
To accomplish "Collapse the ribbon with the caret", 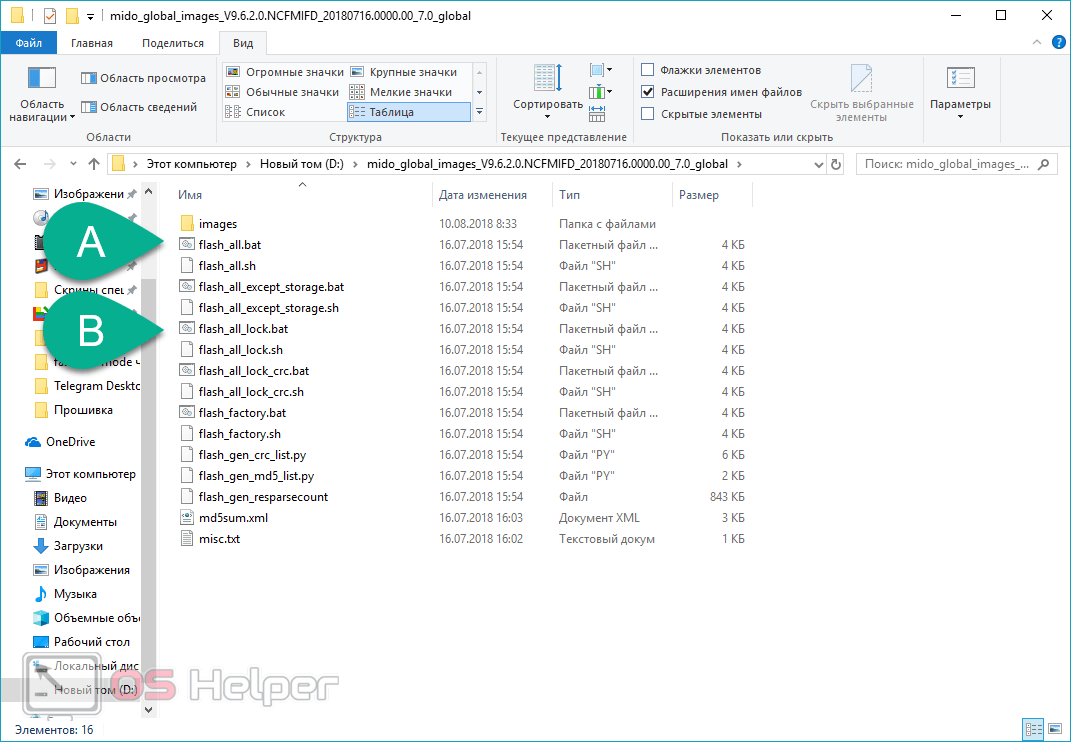I will click(x=1037, y=42).
